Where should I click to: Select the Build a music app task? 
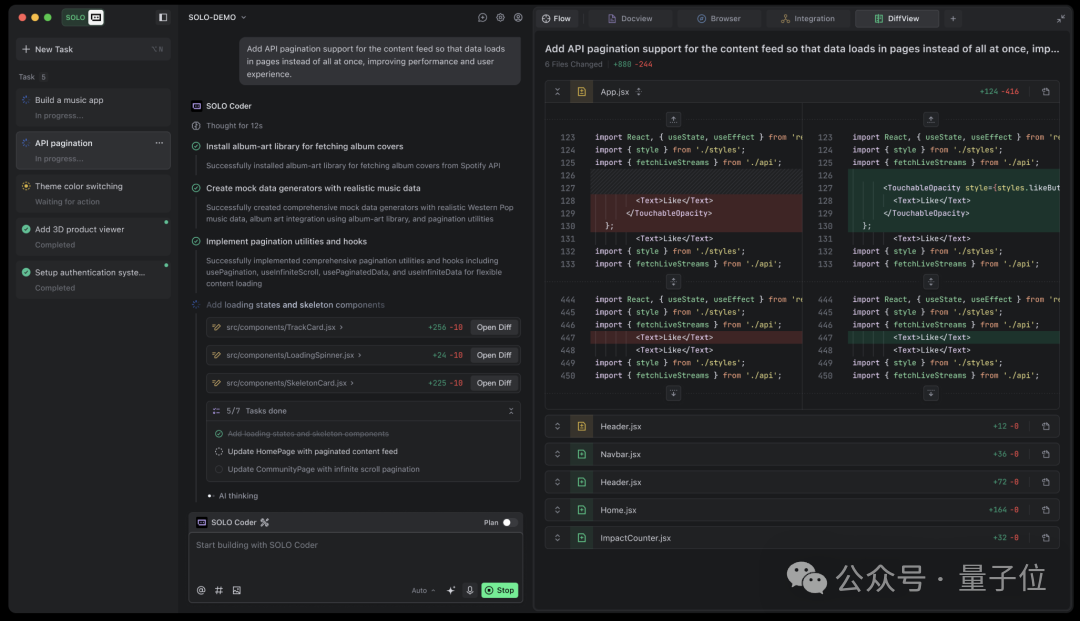[x=93, y=107]
